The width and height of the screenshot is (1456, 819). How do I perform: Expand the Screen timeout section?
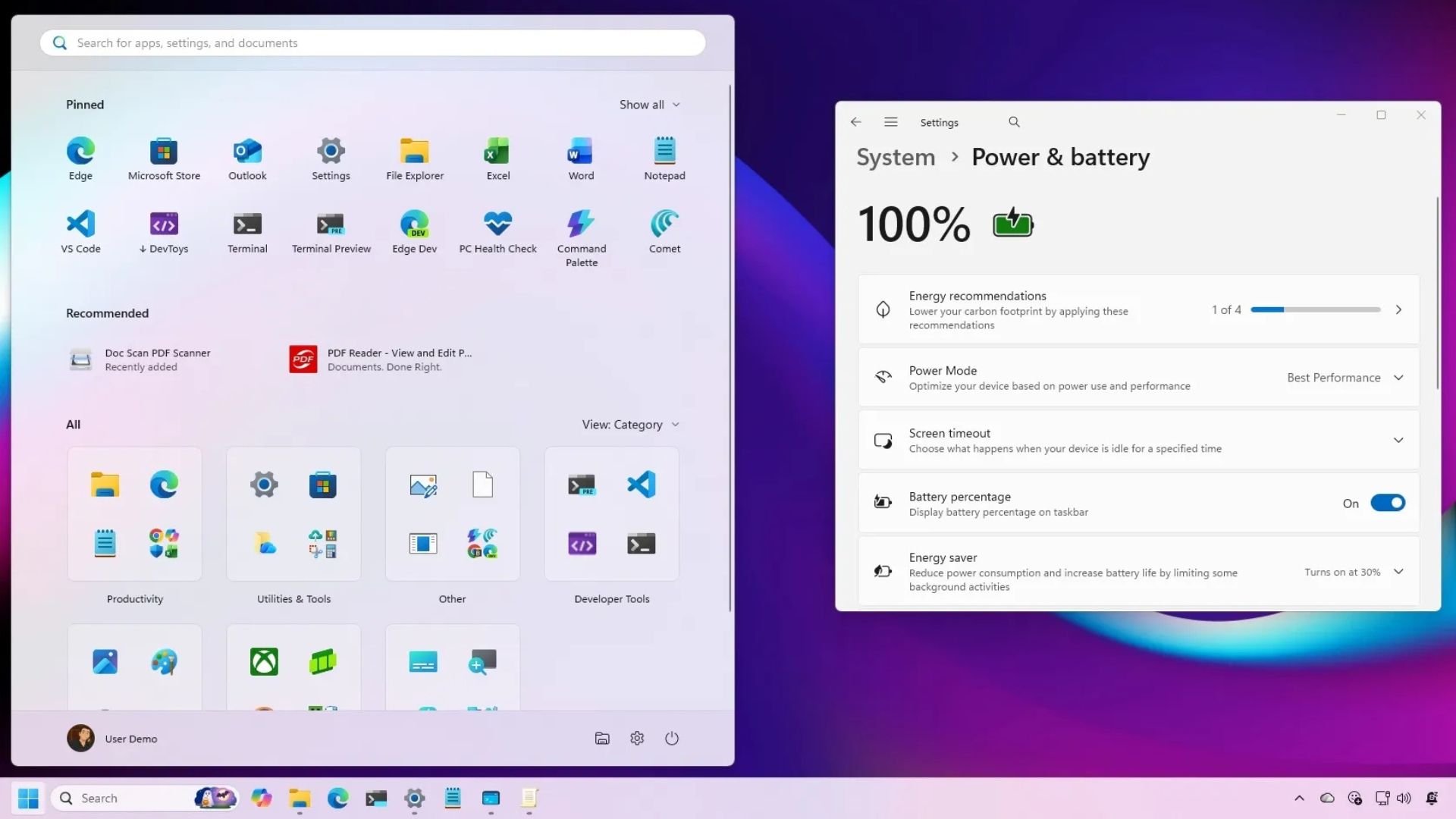click(1398, 440)
